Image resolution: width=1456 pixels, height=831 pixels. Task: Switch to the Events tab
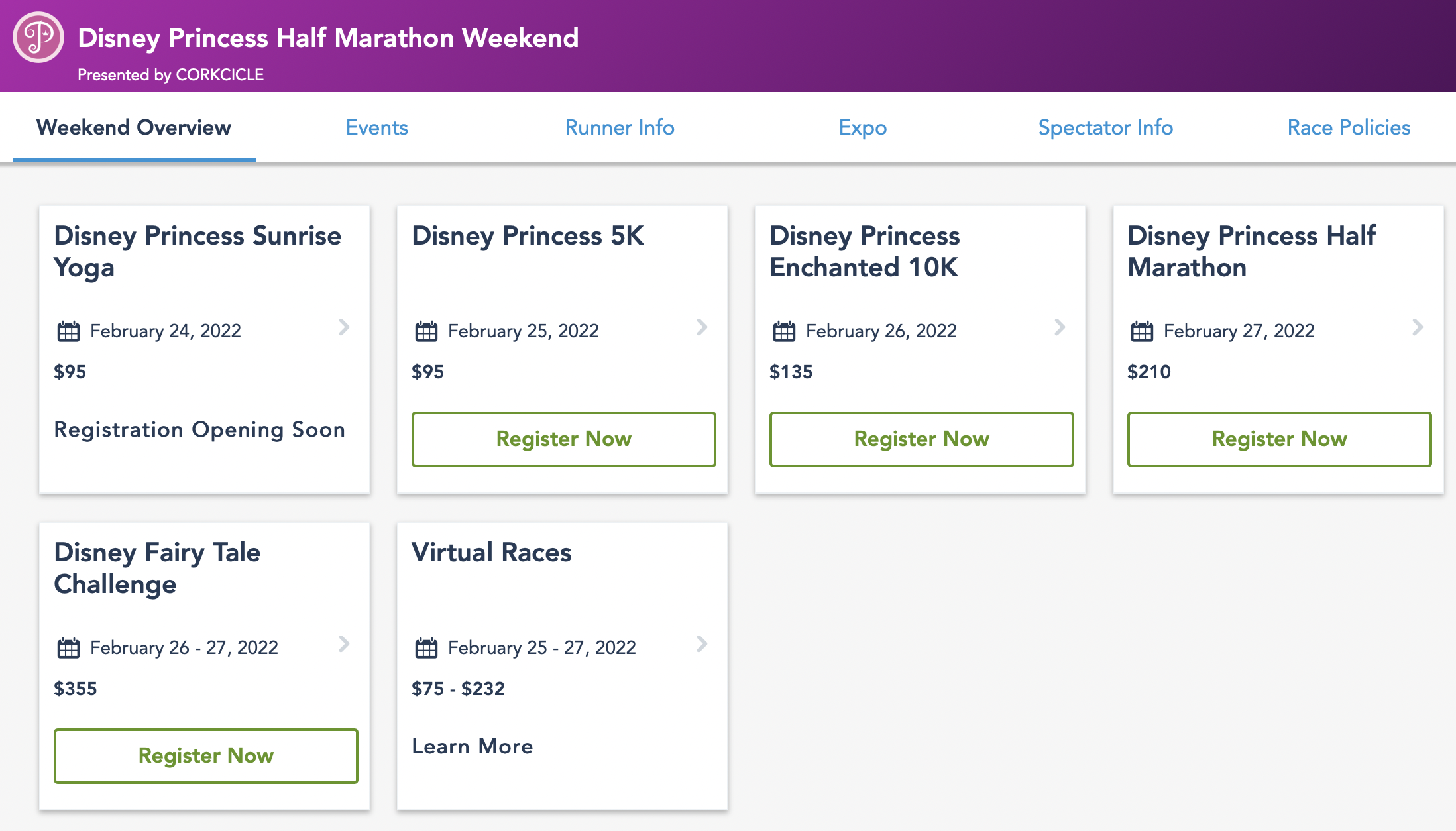click(376, 127)
